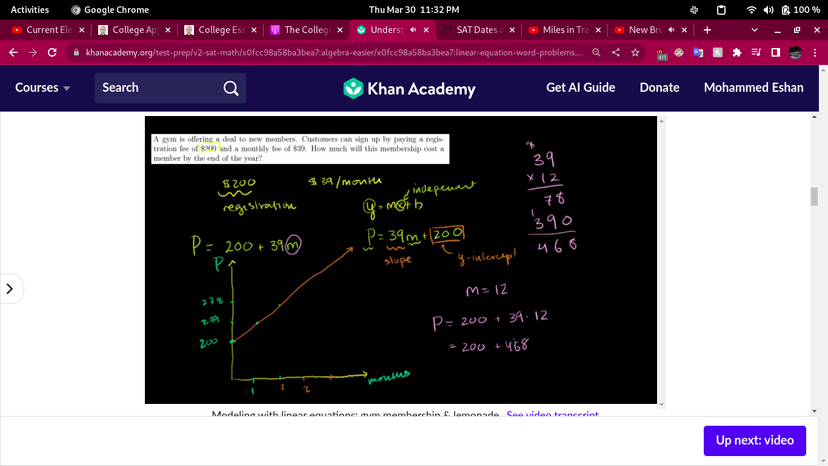Click Up next: video button
This screenshot has width=828, height=466.
(x=754, y=440)
